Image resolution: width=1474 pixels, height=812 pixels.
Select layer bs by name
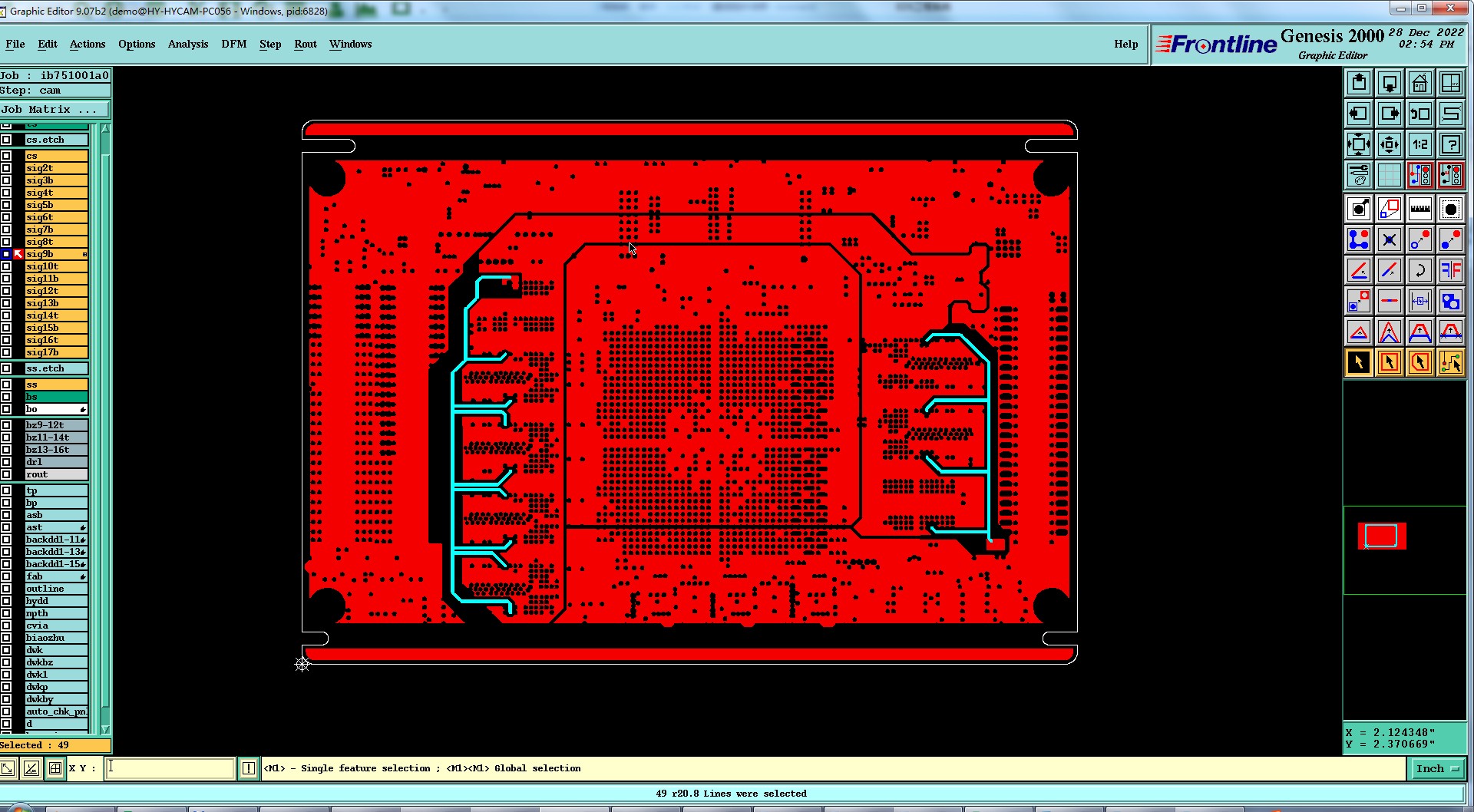click(x=56, y=397)
